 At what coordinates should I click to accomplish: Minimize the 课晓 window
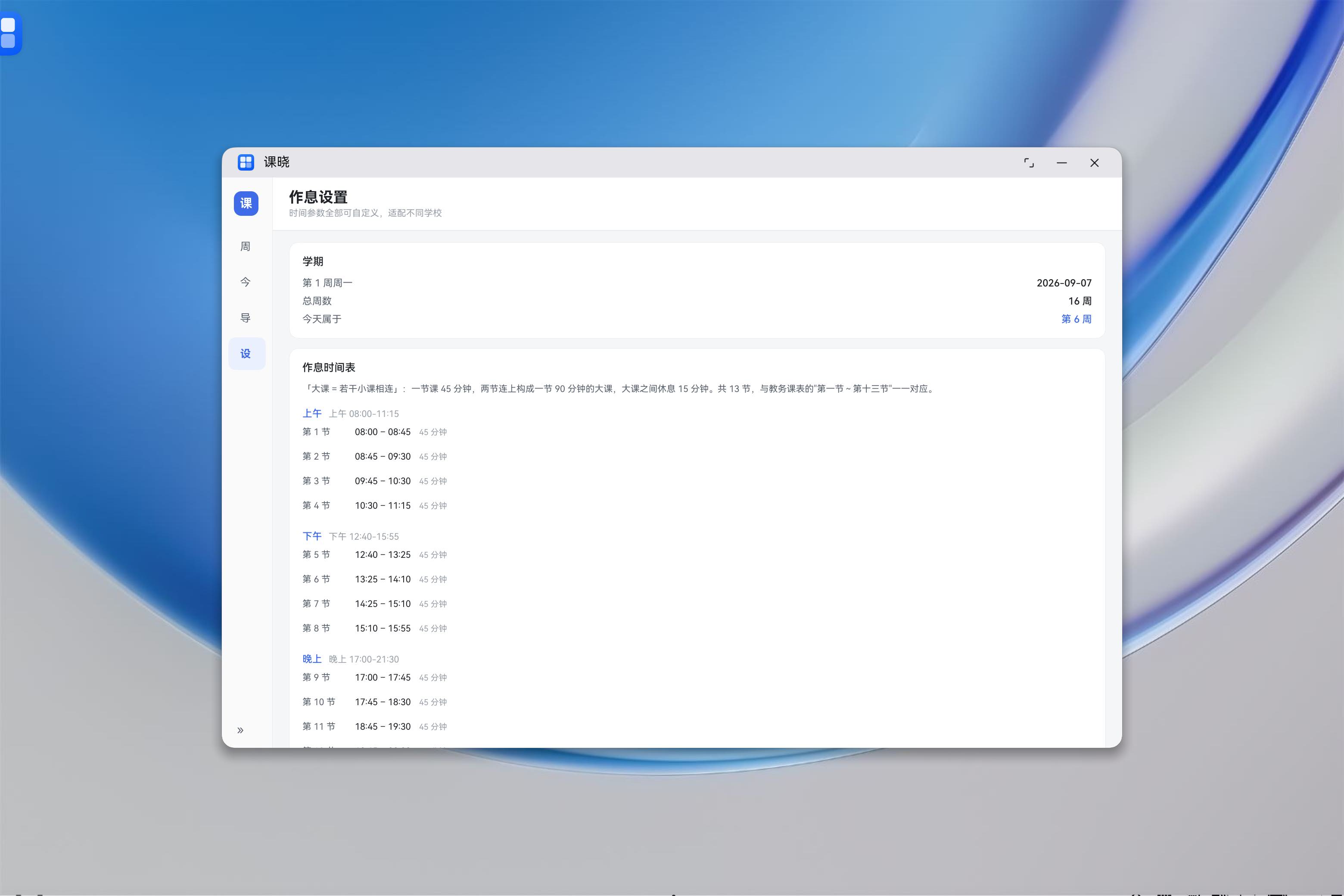(x=1062, y=163)
